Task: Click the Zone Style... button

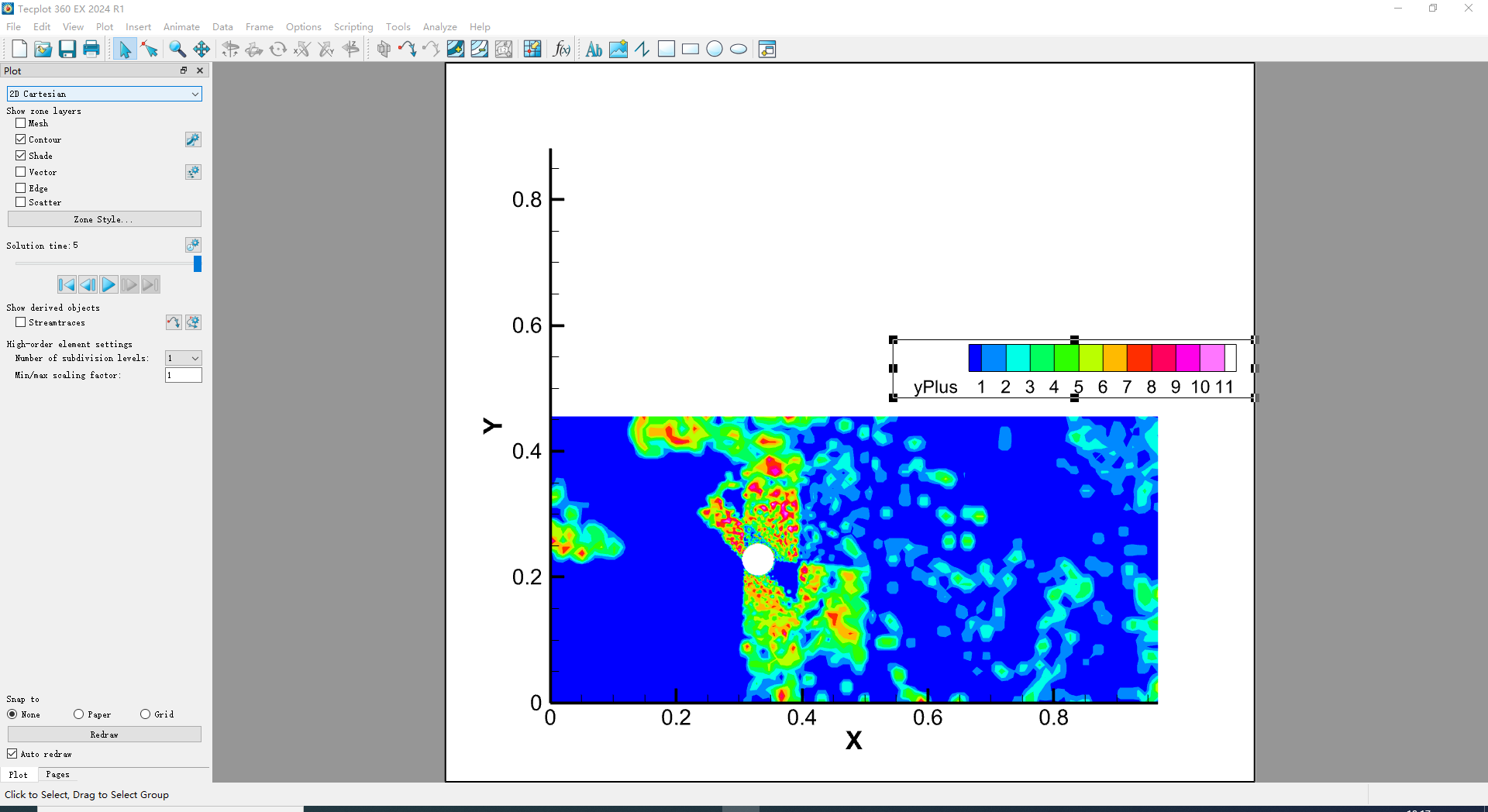Action: point(104,219)
